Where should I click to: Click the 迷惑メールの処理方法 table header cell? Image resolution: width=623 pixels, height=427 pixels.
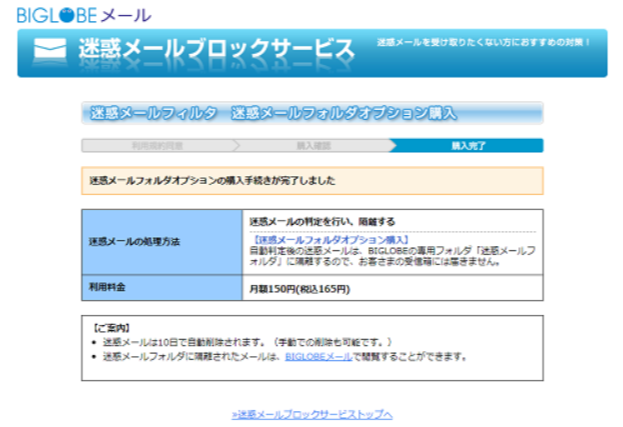(162, 242)
